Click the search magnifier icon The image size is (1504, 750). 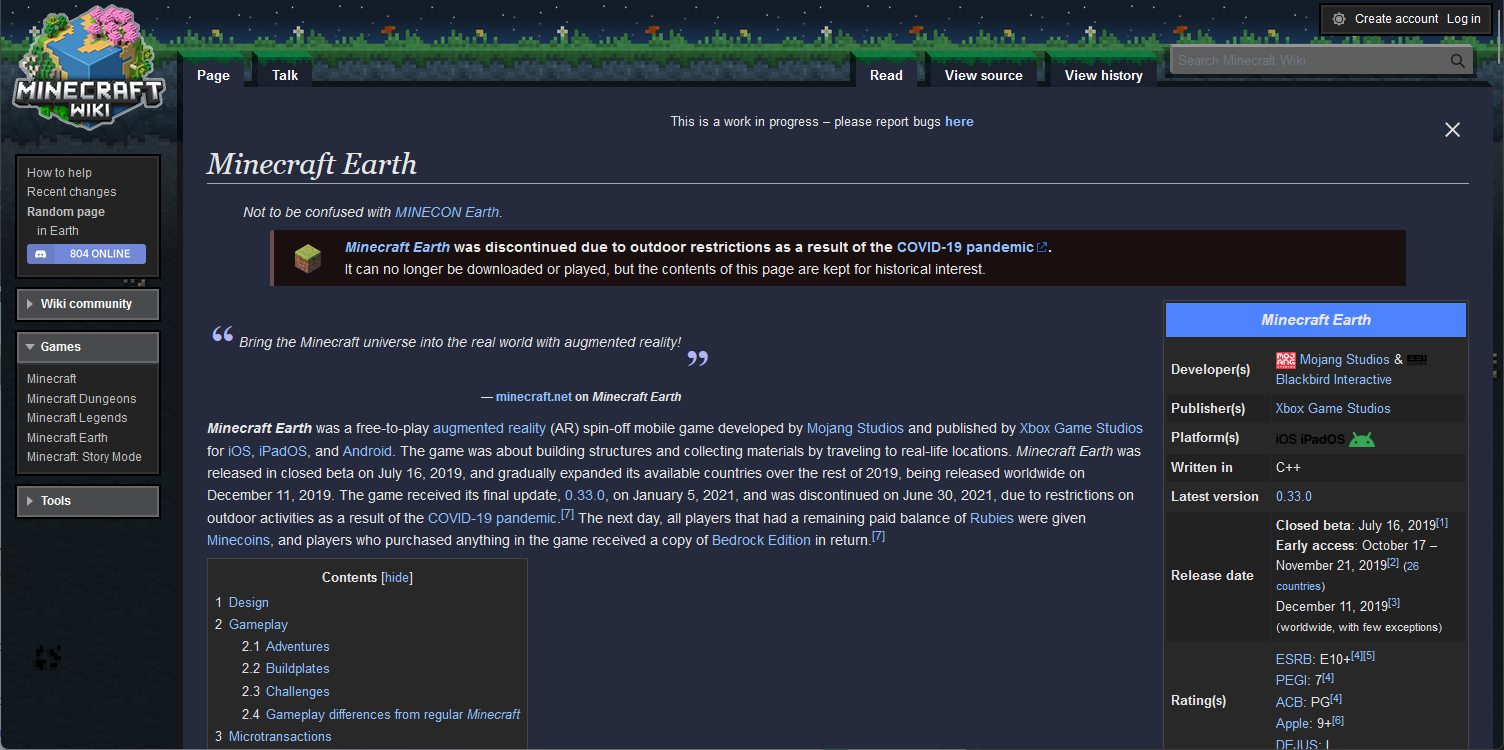[x=1458, y=61]
